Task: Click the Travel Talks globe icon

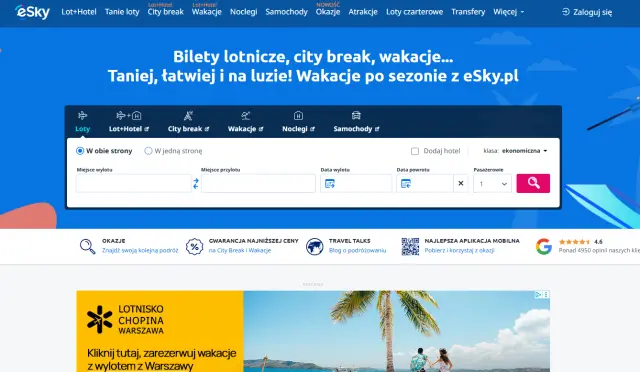Action: tap(315, 247)
